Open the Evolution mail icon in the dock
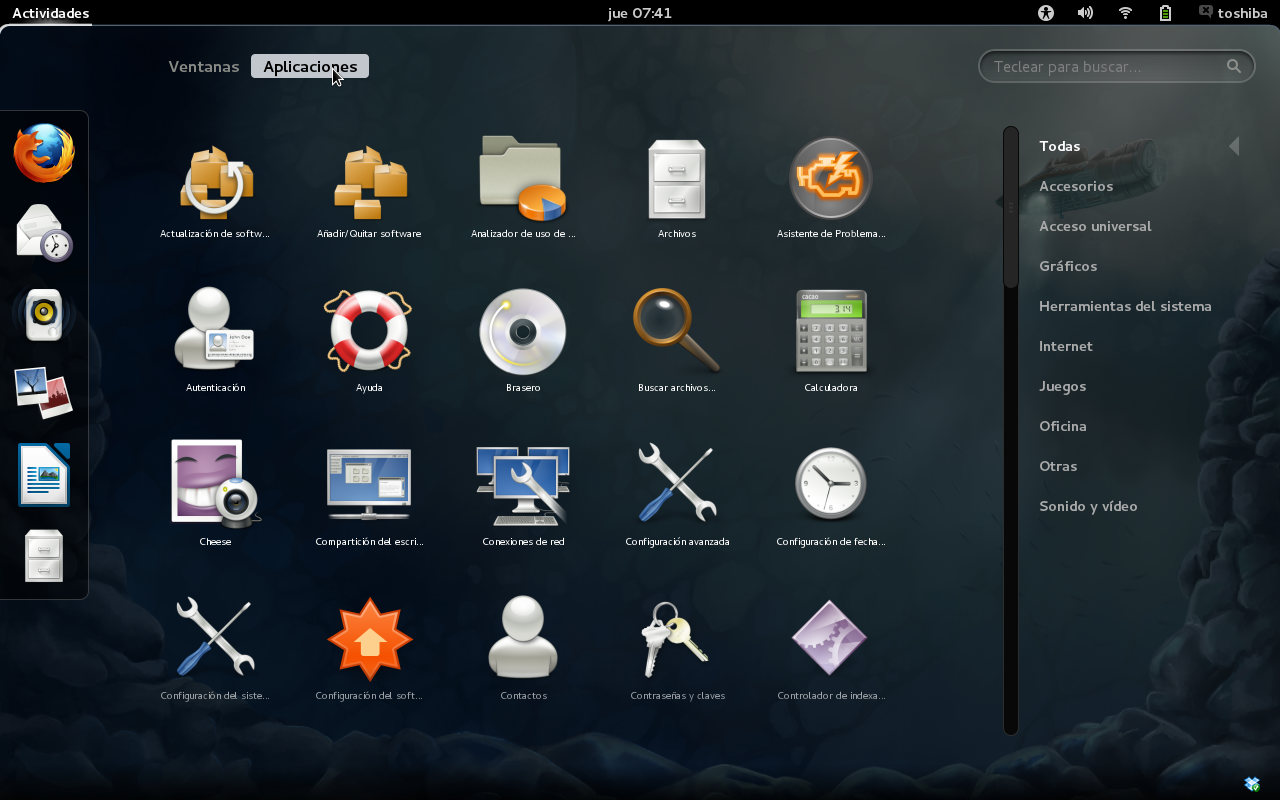Viewport: 1280px width, 800px height. tap(44, 233)
